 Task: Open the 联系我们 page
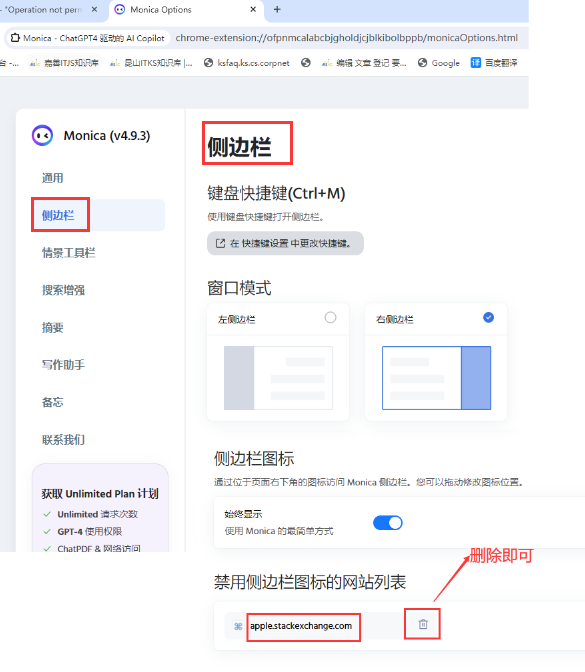pyautogui.click(x=63, y=440)
